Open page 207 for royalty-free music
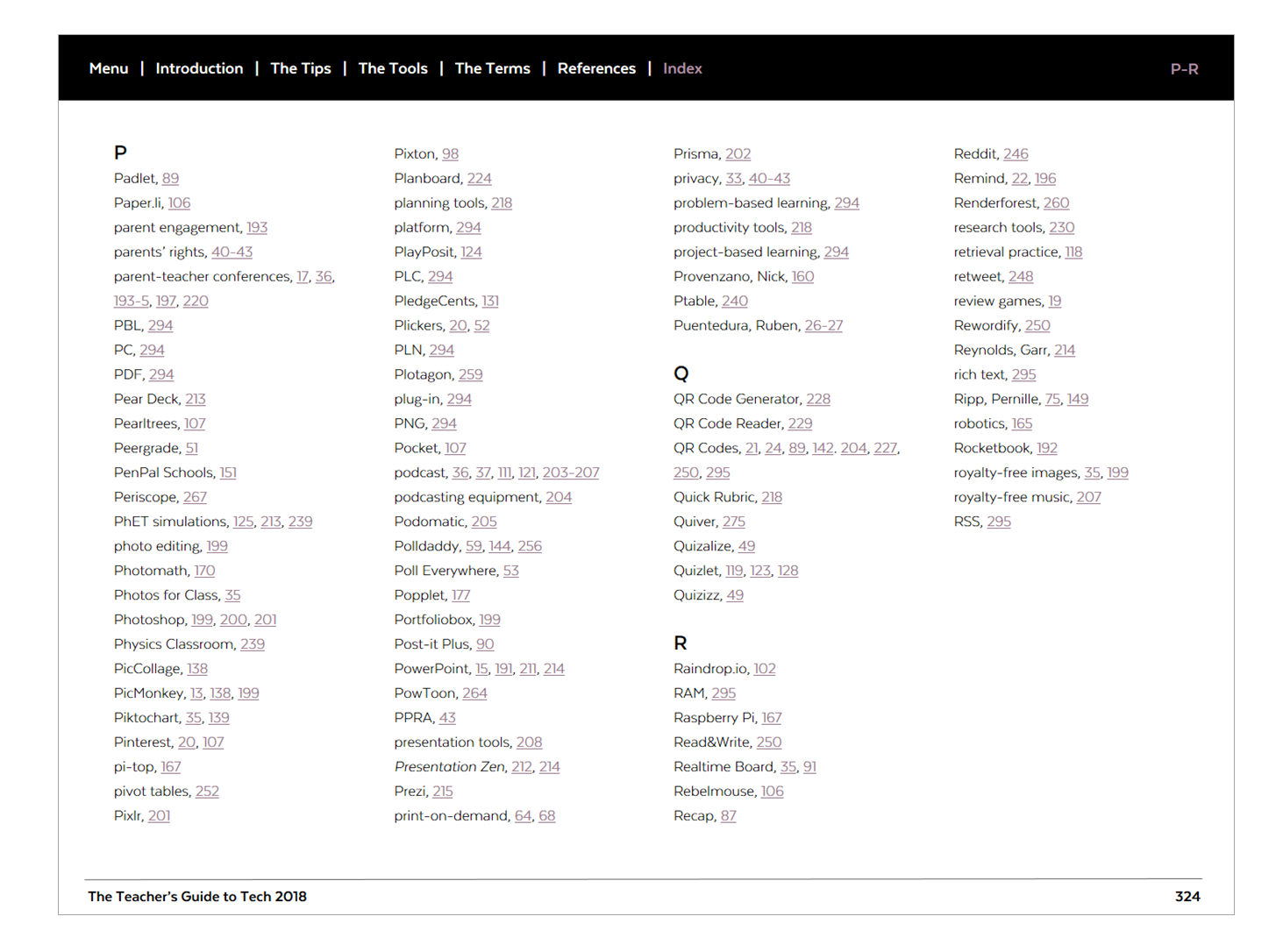The width and height of the screenshot is (1283, 952). click(x=1088, y=497)
